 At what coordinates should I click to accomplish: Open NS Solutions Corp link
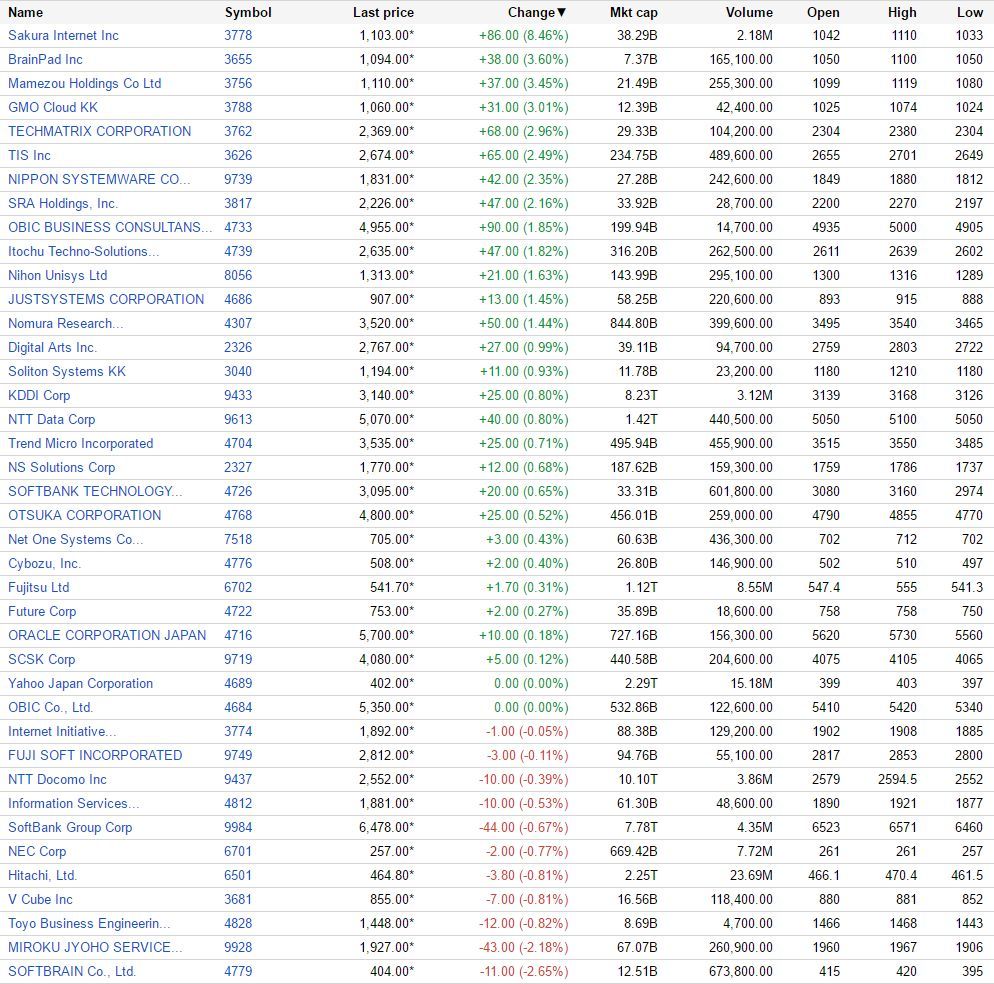(61, 468)
